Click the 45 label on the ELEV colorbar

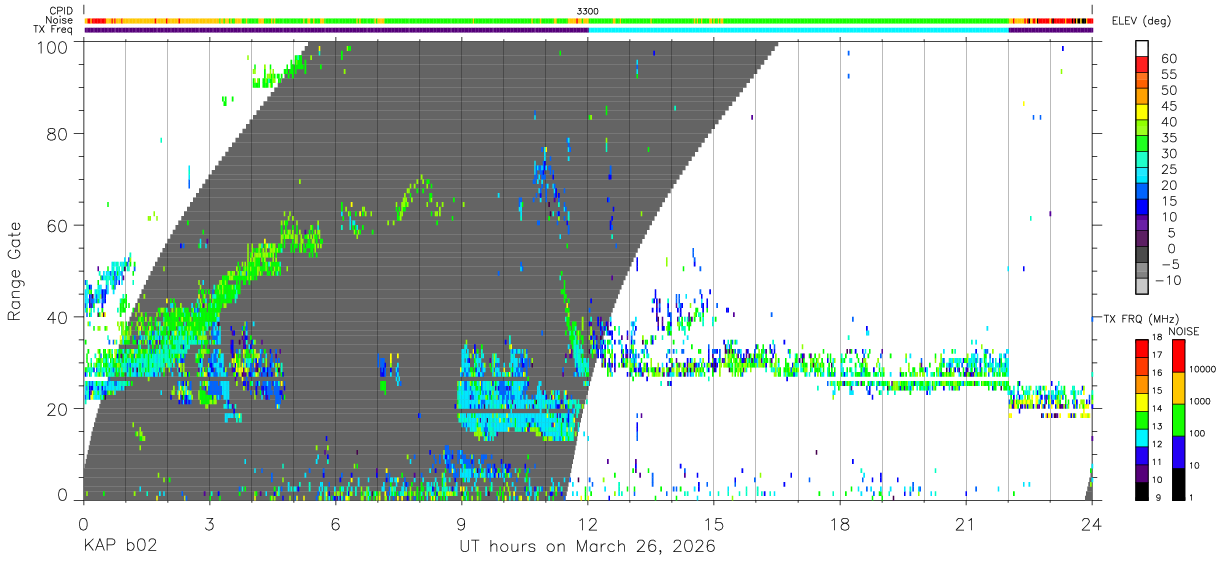pos(1168,106)
